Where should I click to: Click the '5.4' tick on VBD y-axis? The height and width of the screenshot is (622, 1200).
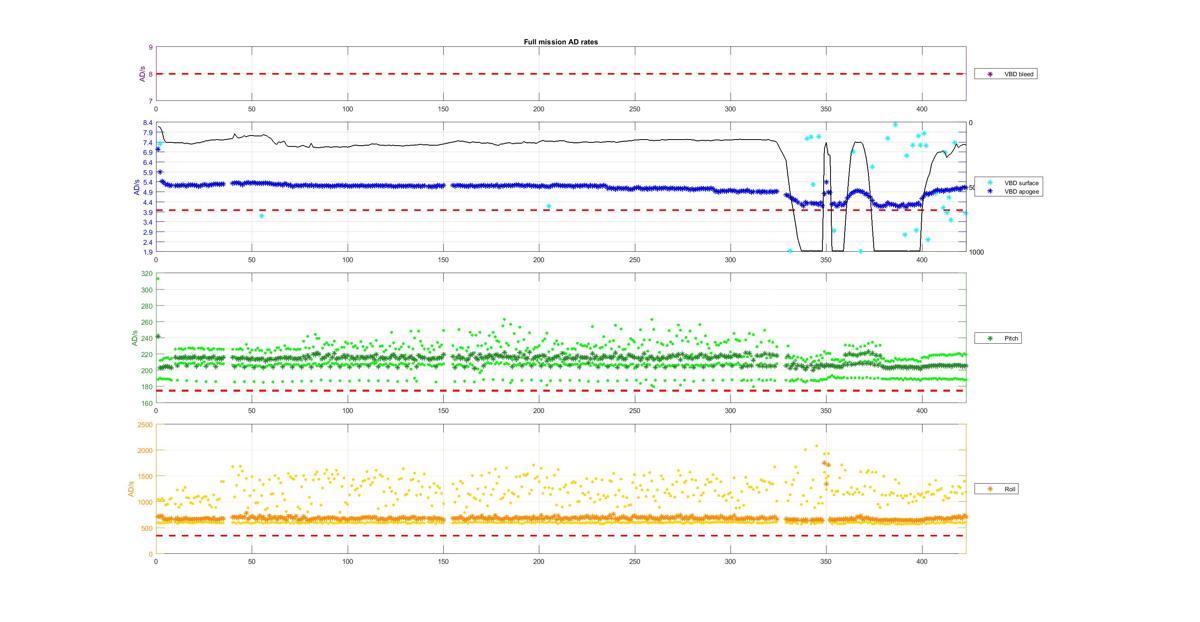point(149,182)
